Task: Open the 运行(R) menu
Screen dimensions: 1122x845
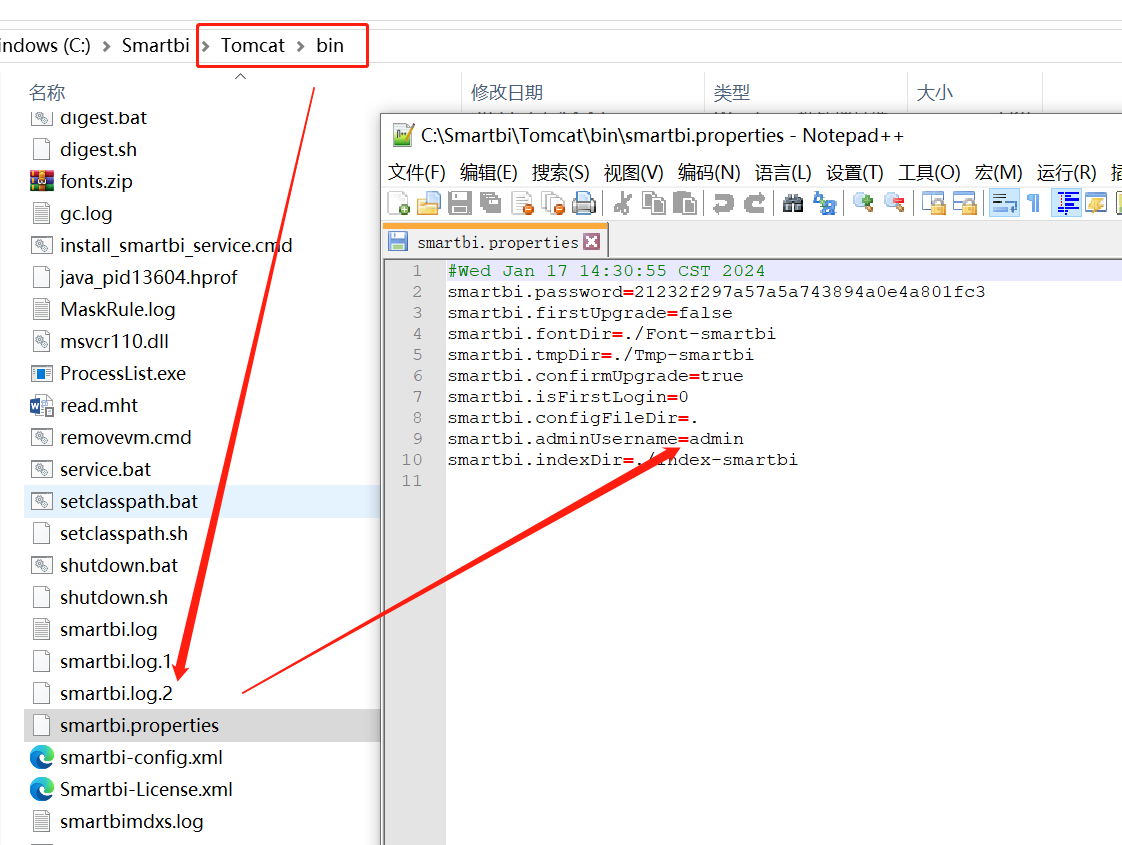Action: click(x=1066, y=172)
